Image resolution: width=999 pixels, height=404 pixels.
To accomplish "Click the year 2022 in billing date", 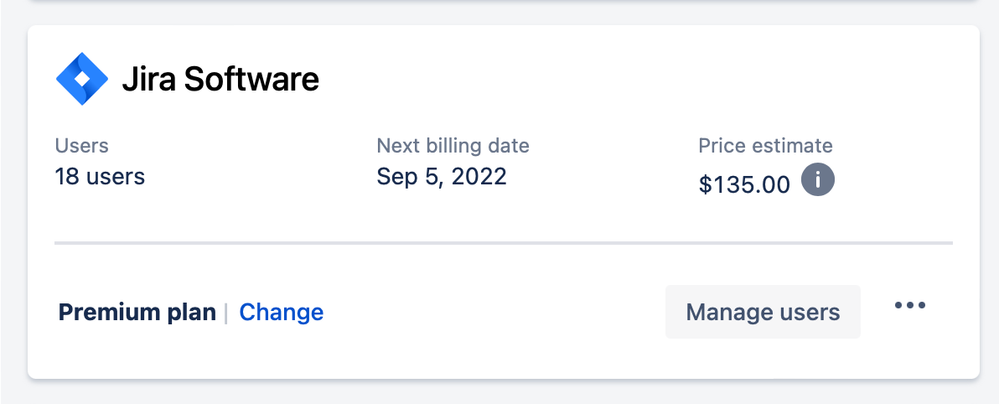I will pos(479,176).
